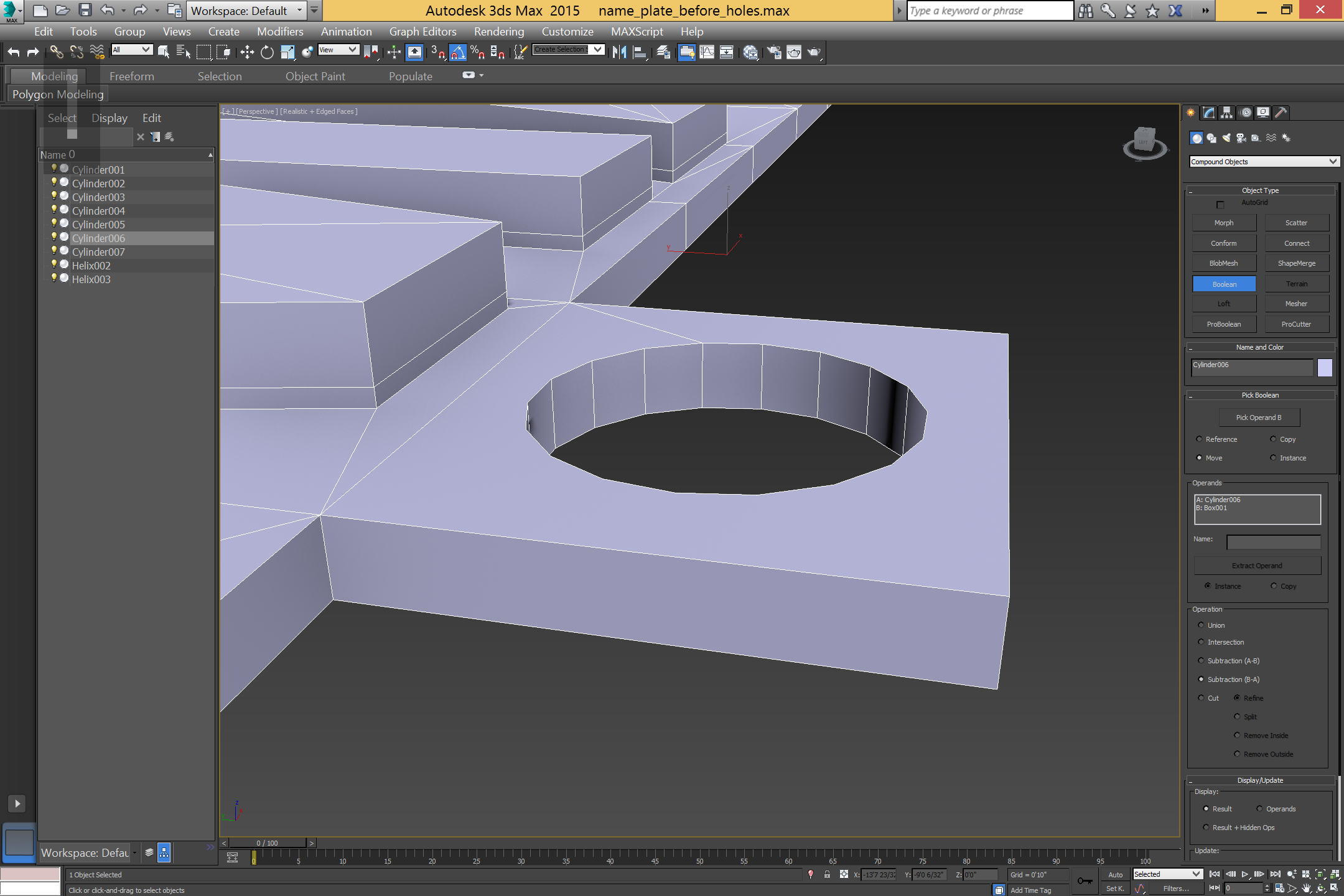
Task: Switch to the Motion panel tab
Action: [1245, 113]
